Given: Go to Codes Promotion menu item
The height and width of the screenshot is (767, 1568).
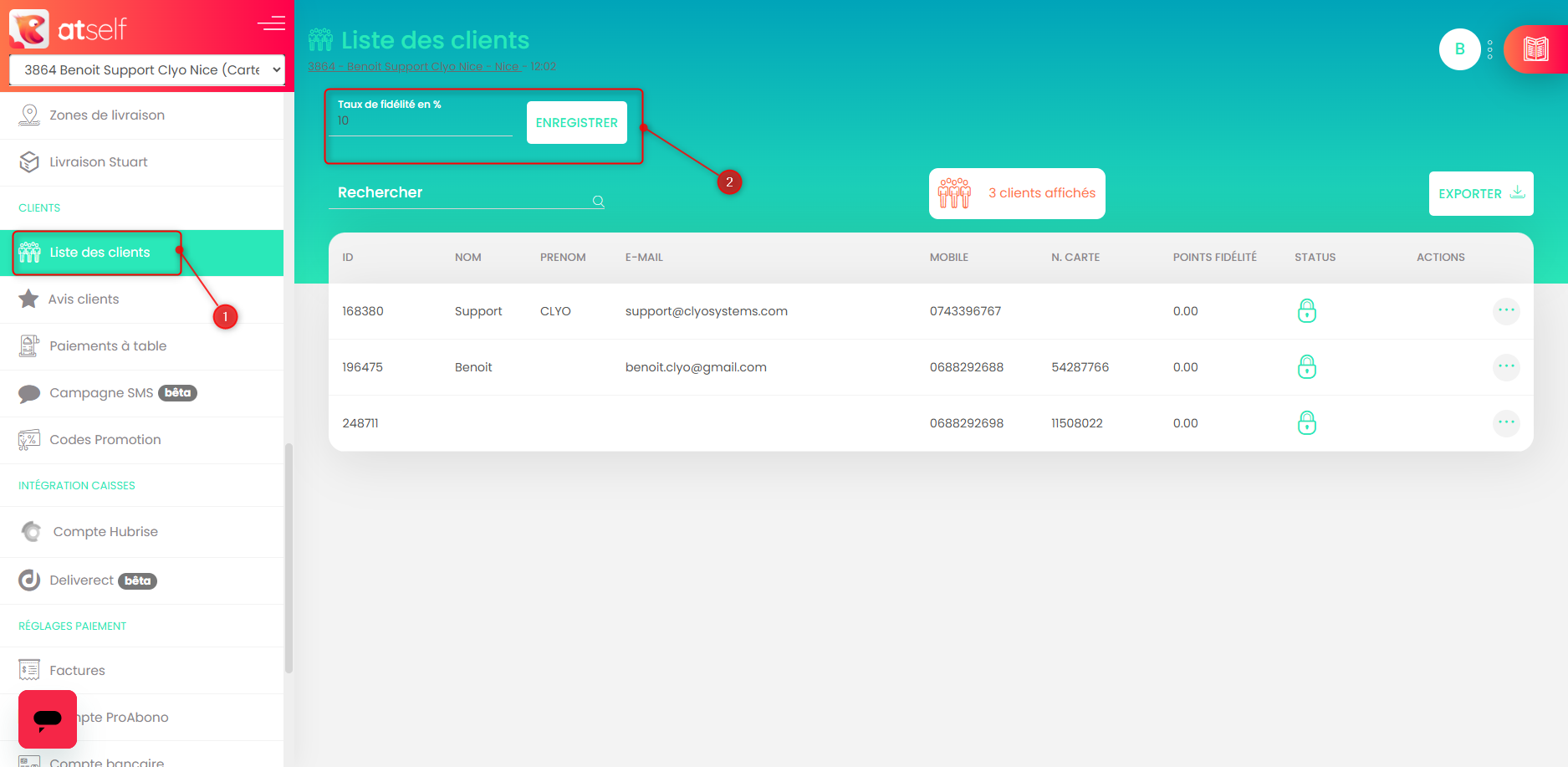Looking at the screenshot, I should point(105,440).
